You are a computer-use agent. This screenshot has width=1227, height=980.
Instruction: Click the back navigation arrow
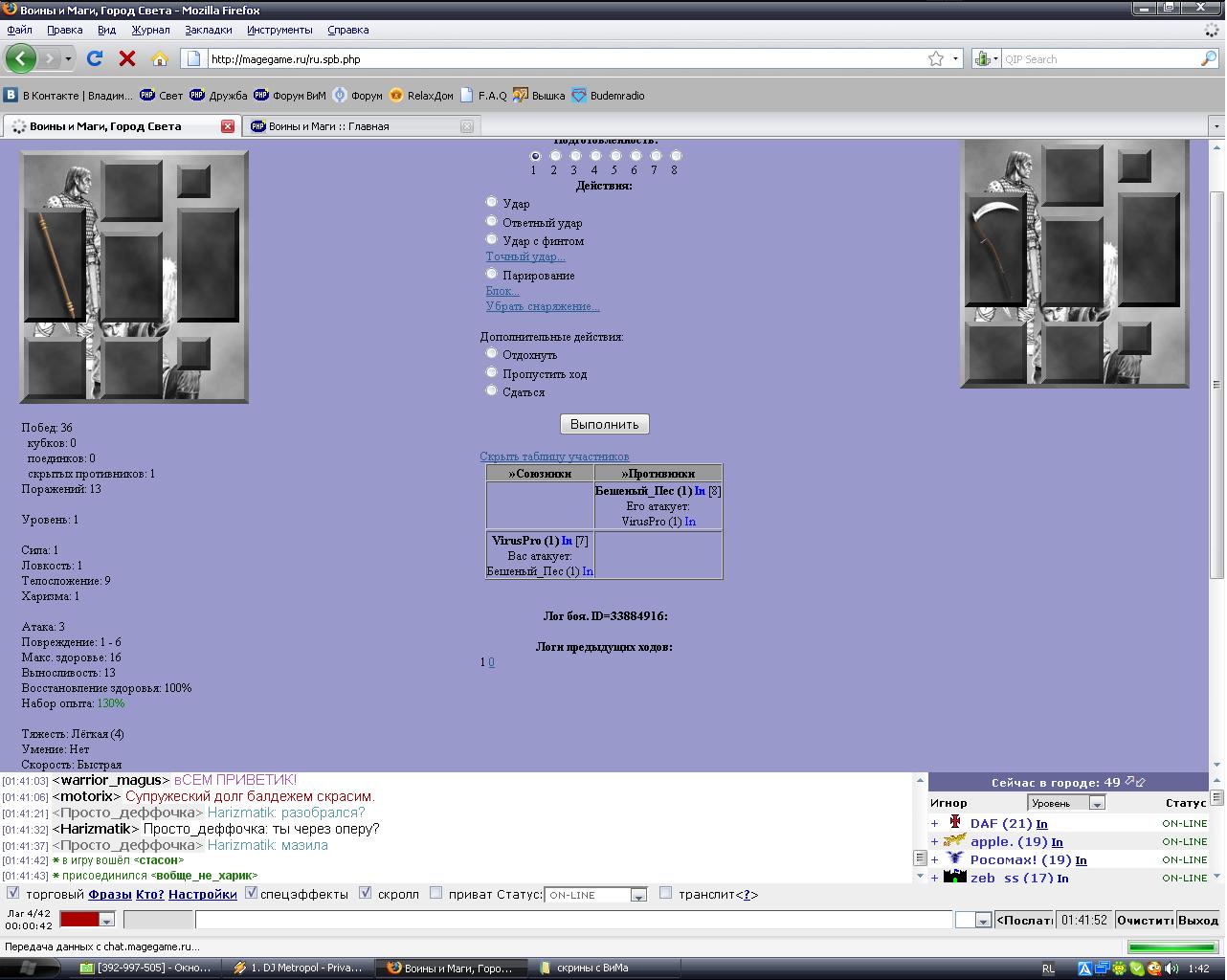pyautogui.click(x=20, y=58)
